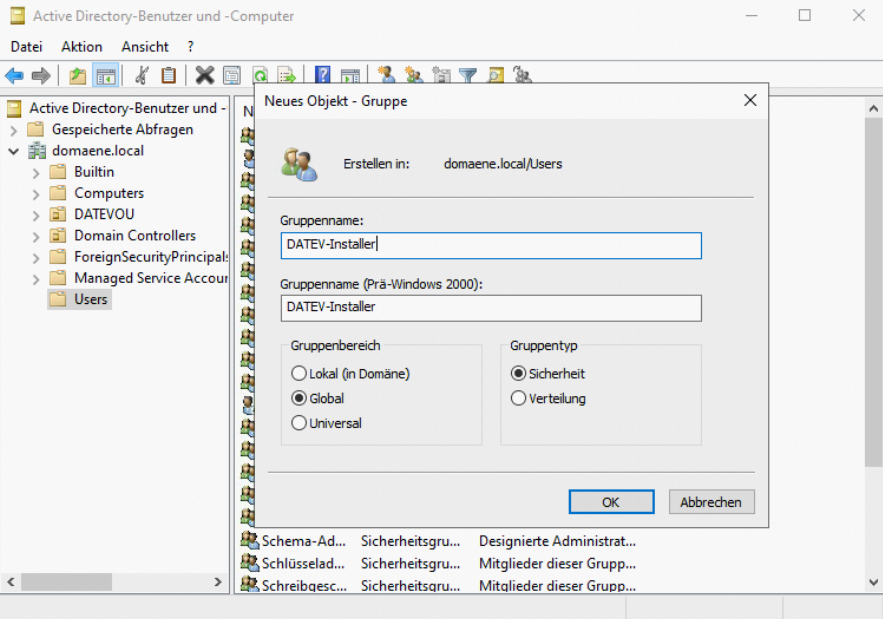This screenshot has width=883, height=619.
Task: Expand the Gespeicherte Abfragen node
Action: click(x=13, y=130)
